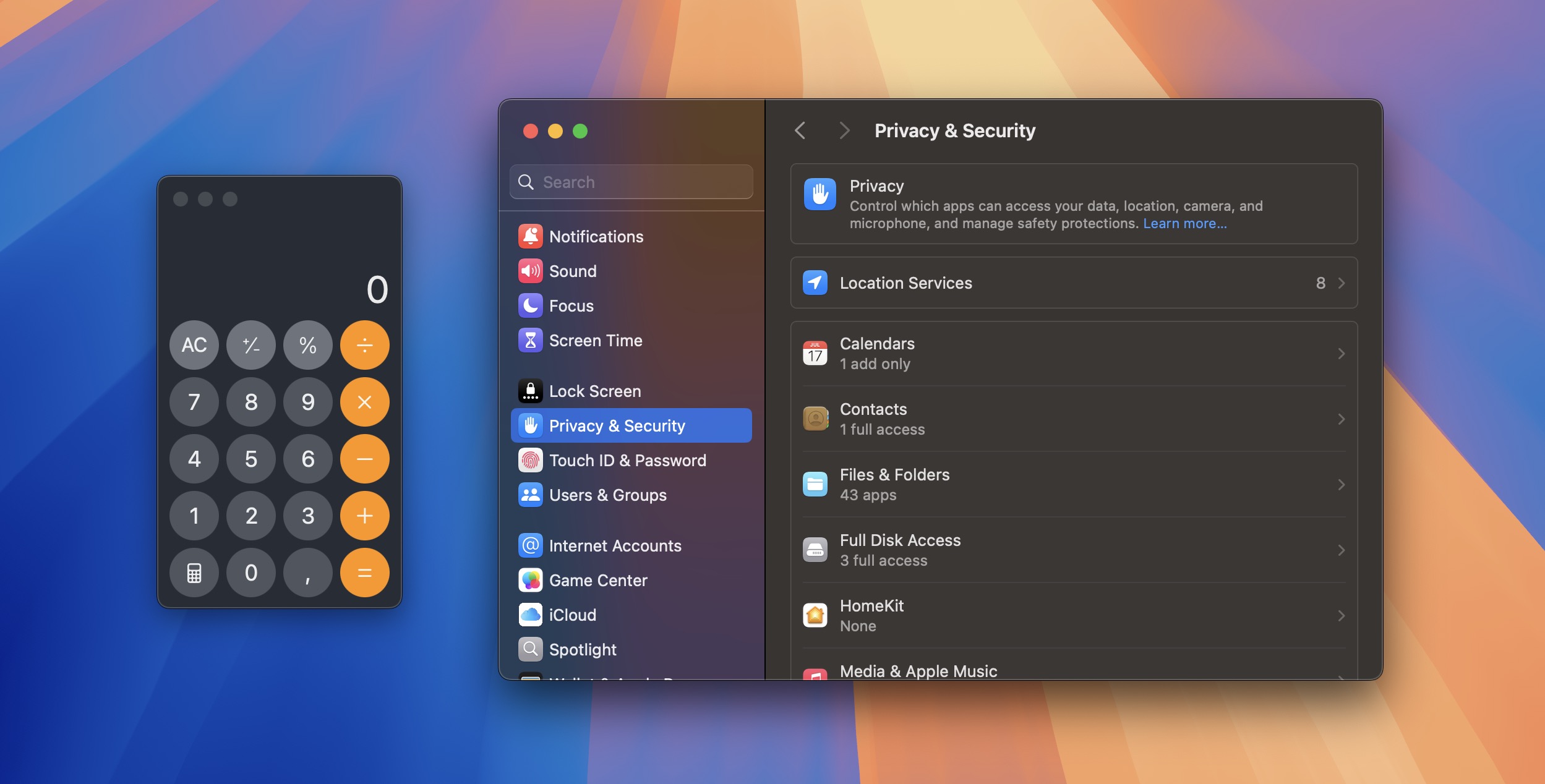Click the Users & Groups icon in sidebar
Viewport: 1545px width, 784px height.
pos(529,494)
